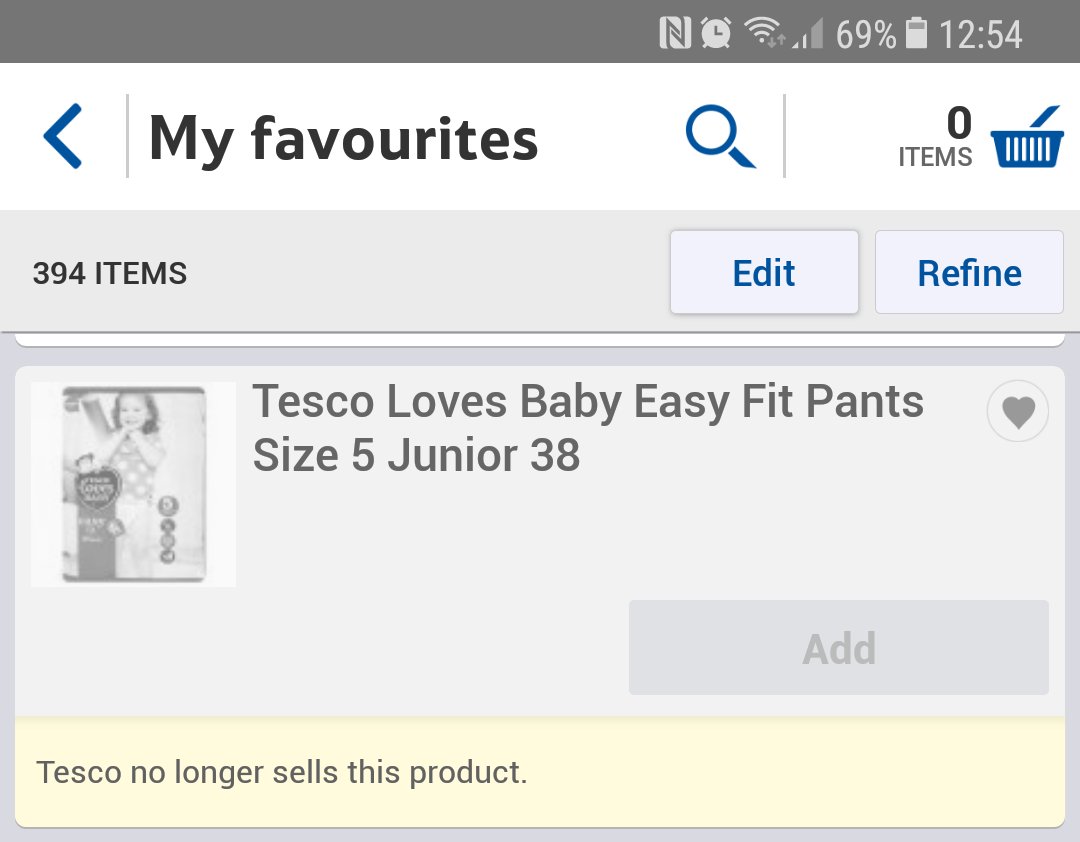Viewport: 1080px width, 842px height.
Task: Tap the battery icon in status bar
Action: [x=915, y=34]
